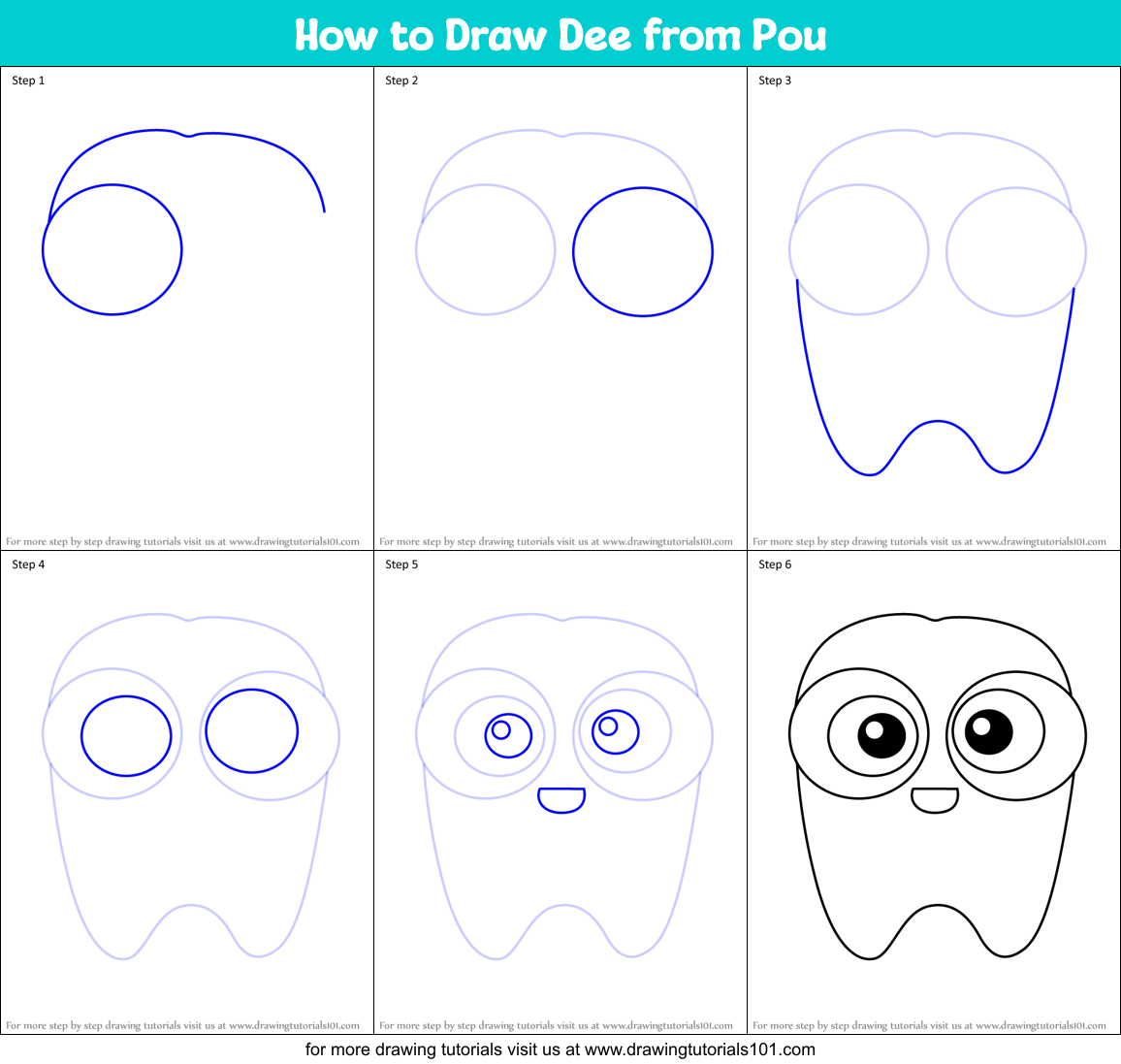Click the Step 4 panel label
This screenshot has width=1121, height=1064.
click(27, 564)
